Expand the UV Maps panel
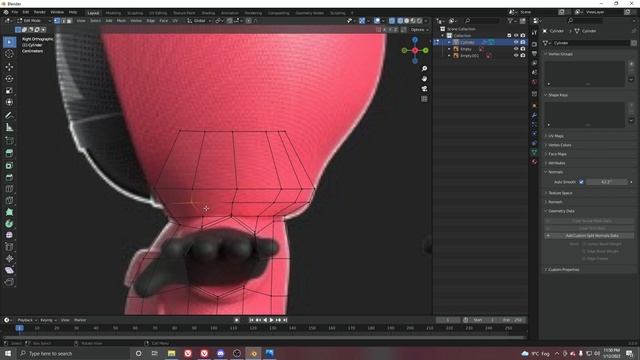 click(x=556, y=136)
